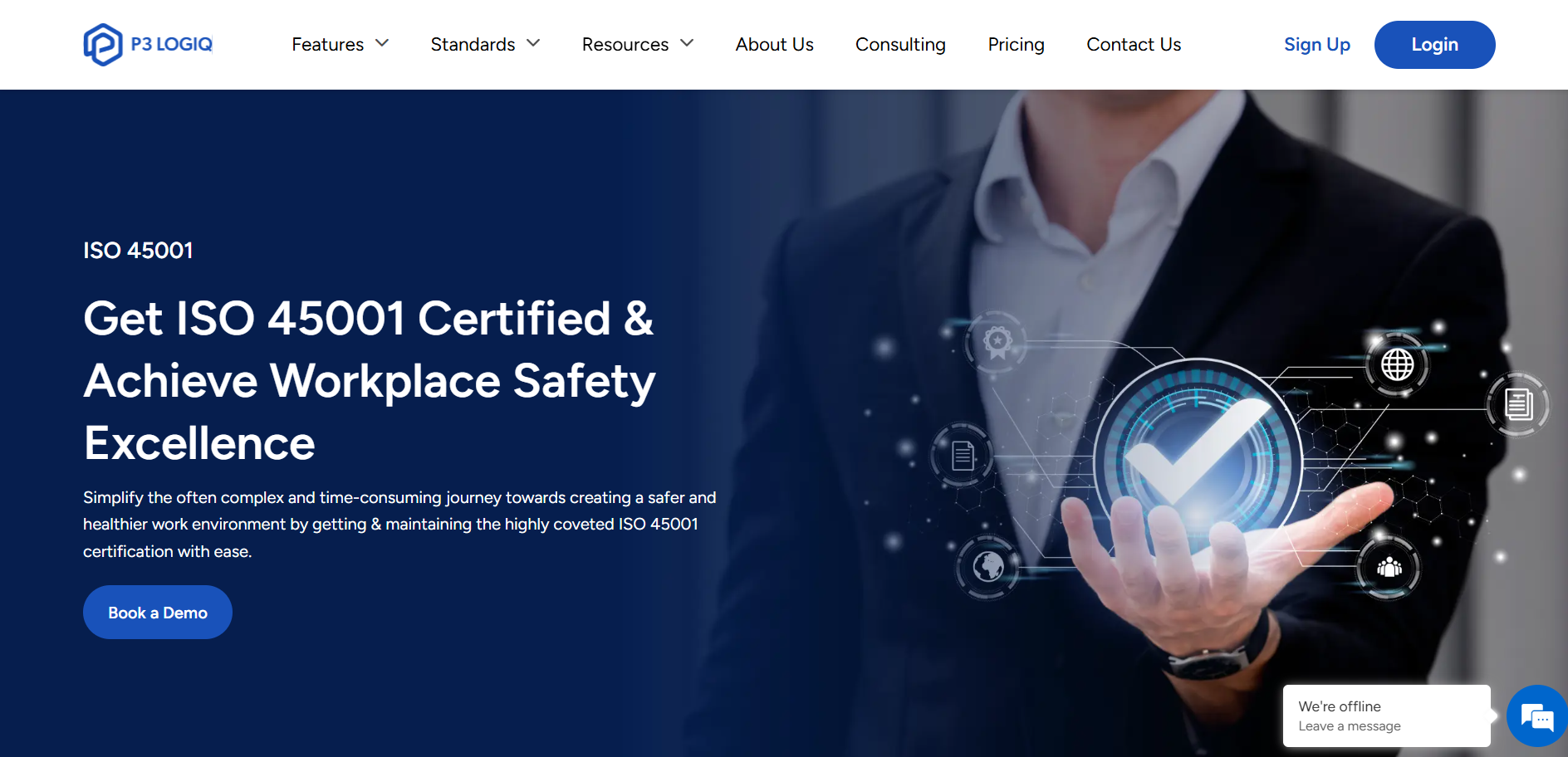Click the "Get ISO 45001 Certified" headline
The height and width of the screenshot is (757, 1568).
coord(370,381)
